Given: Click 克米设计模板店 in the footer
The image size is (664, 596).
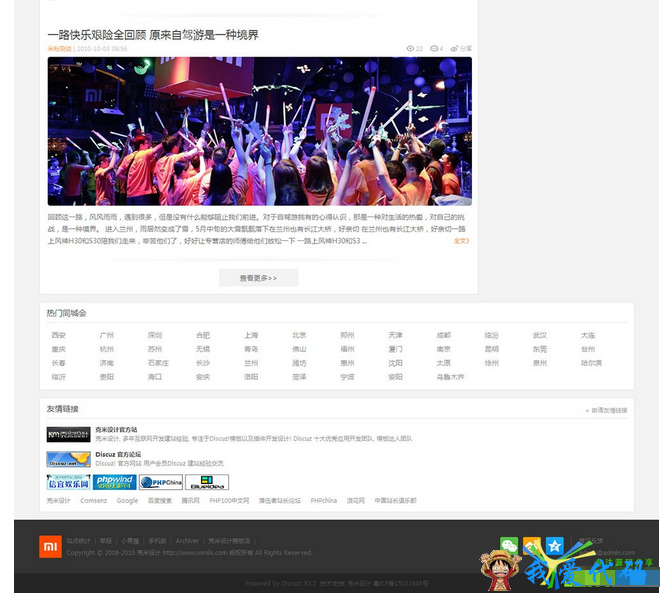Looking at the screenshot, I should click(229, 541).
